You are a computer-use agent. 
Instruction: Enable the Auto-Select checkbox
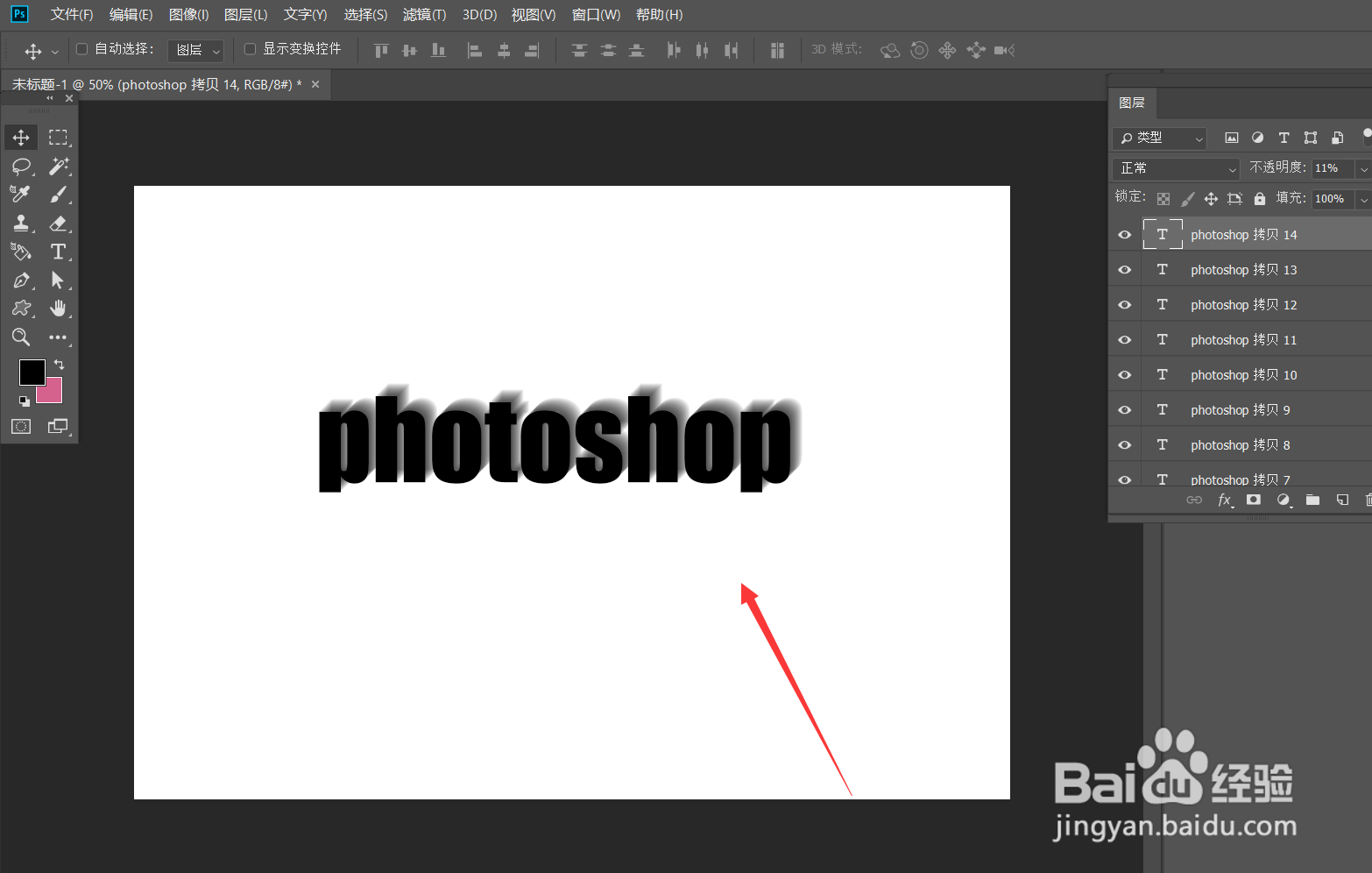(x=82, y=49)
